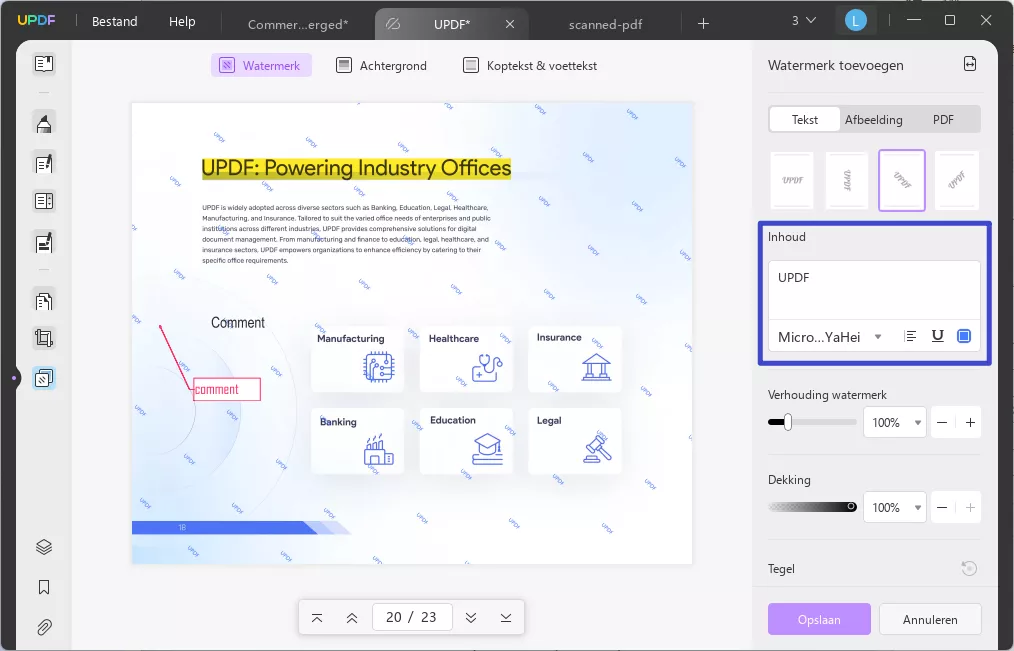Jump to the last page

coord(506,618)
